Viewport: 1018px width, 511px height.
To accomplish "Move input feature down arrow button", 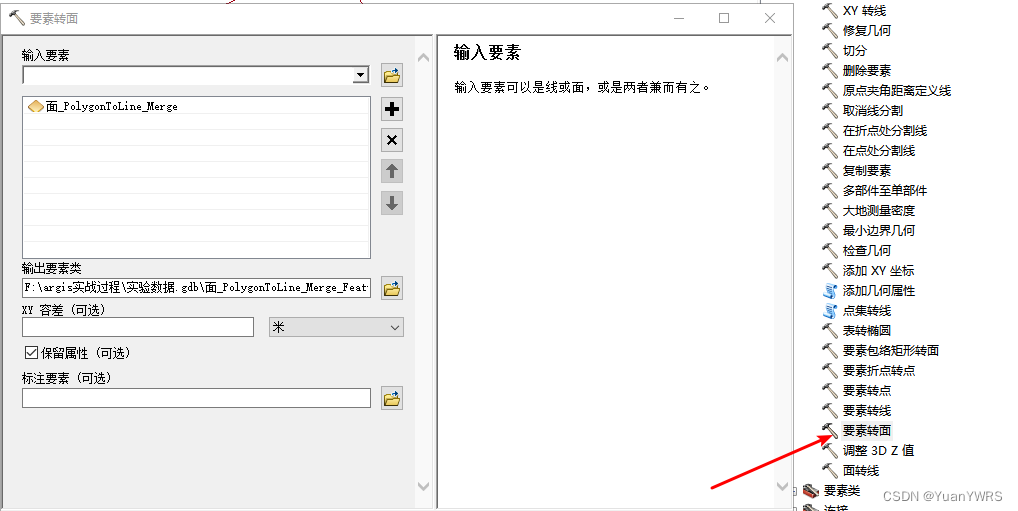I will click(391, 203).
